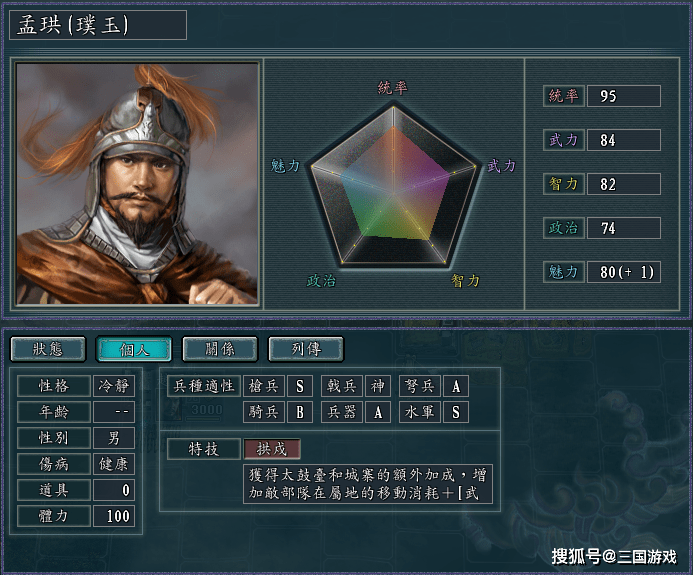Click the 槍兵 aptitude grade S
Image resolution: width=693 pixels, height=575 pixels.
tap(300, 386)
